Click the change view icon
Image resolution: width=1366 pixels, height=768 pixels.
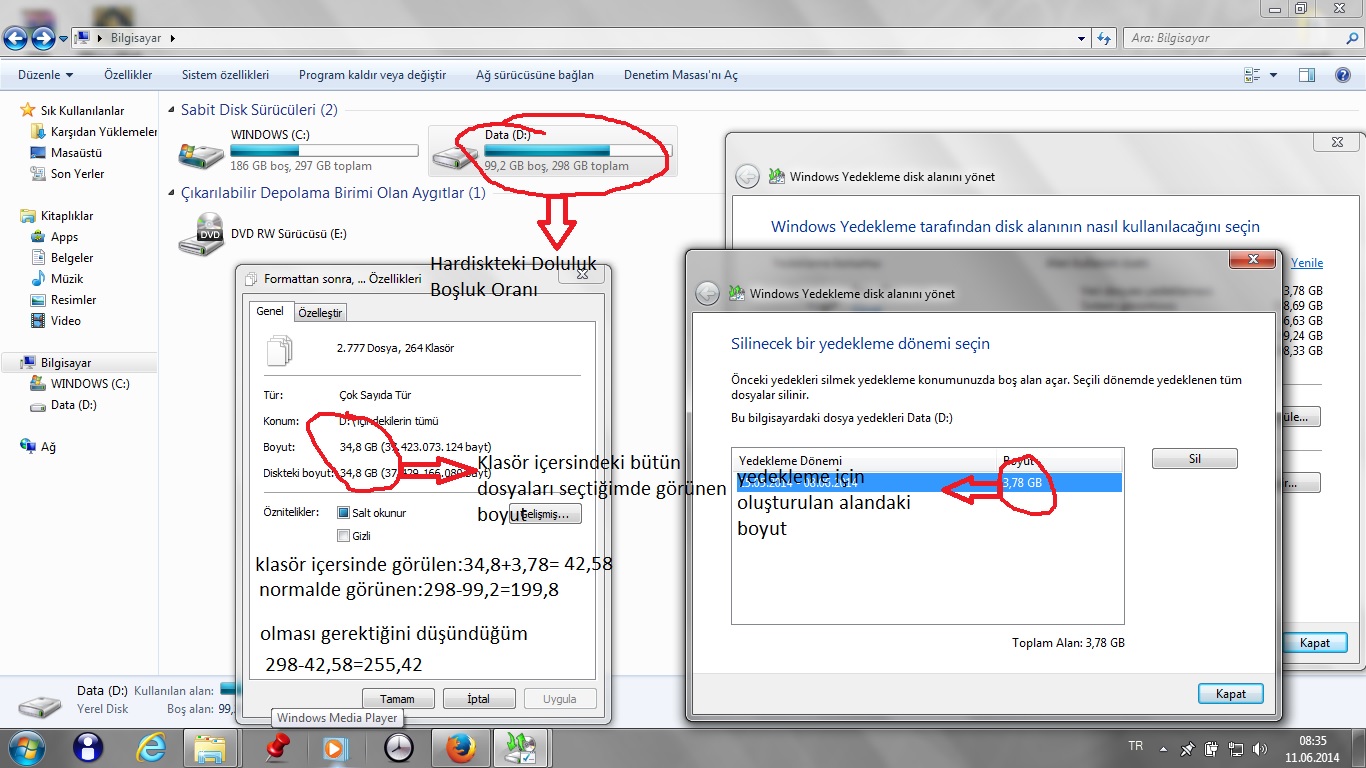(1252, 75)
